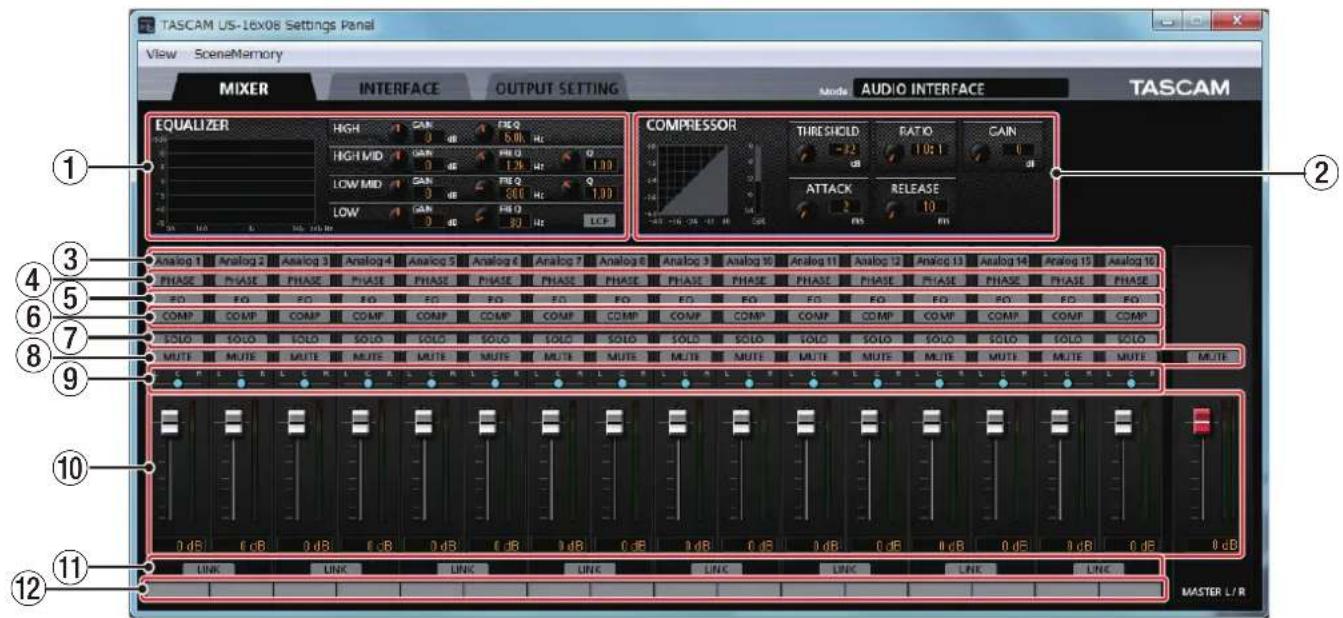This screenshot has height=618, width=1343.
Task: Solo the Analog 13 channel
Action: [x=938, y=338]
